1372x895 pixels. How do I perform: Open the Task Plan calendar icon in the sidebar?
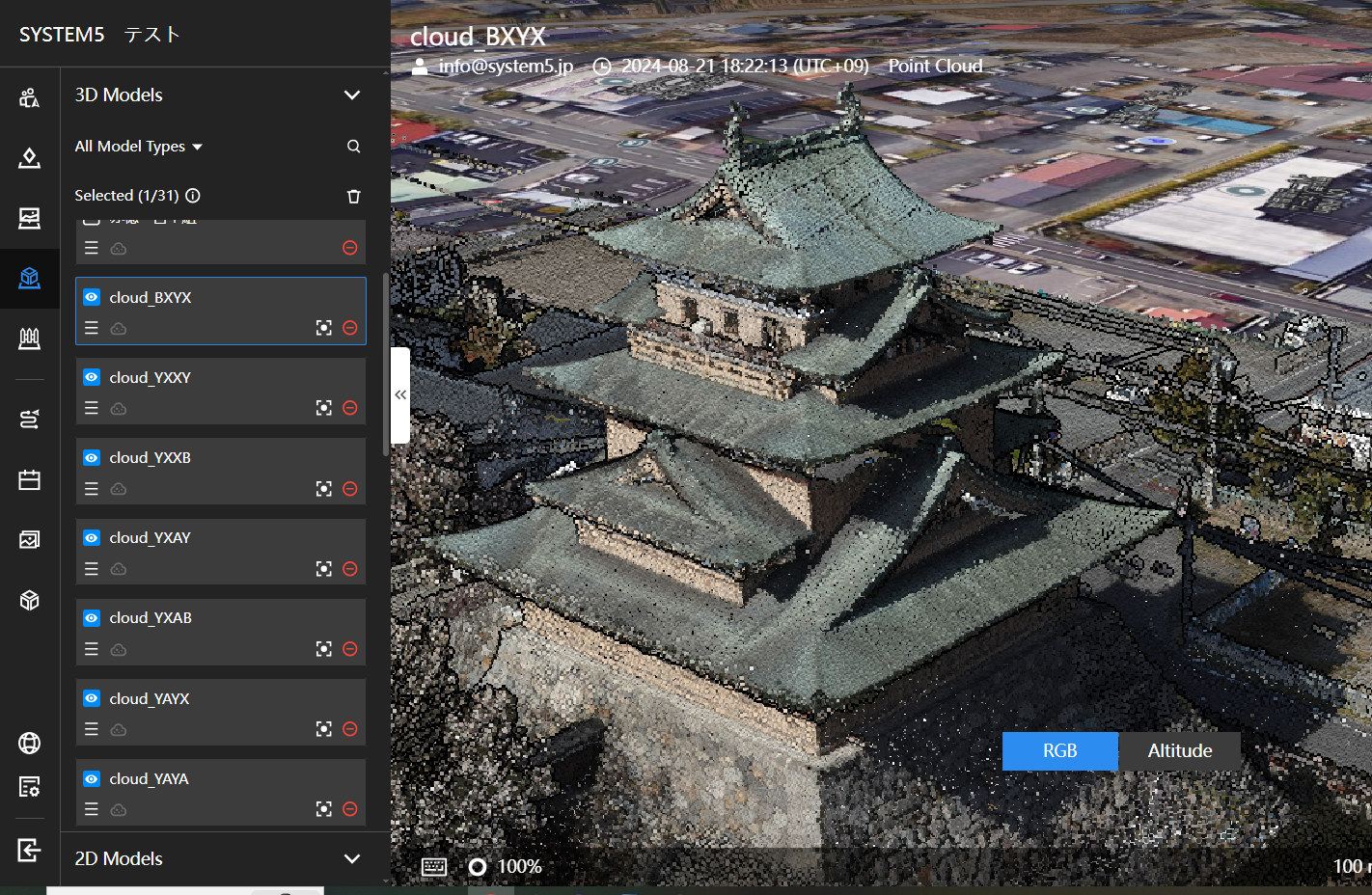click(x=29, y=479)
